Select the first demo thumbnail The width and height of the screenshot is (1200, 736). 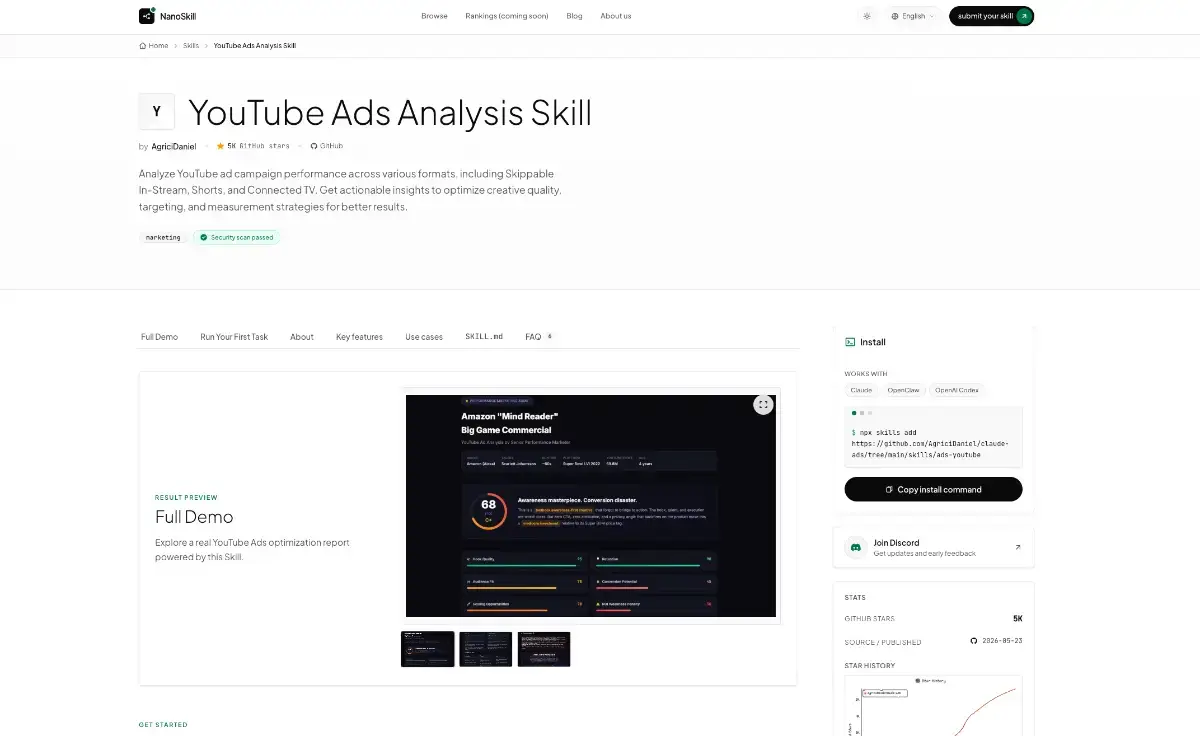(x=428, y=649)
